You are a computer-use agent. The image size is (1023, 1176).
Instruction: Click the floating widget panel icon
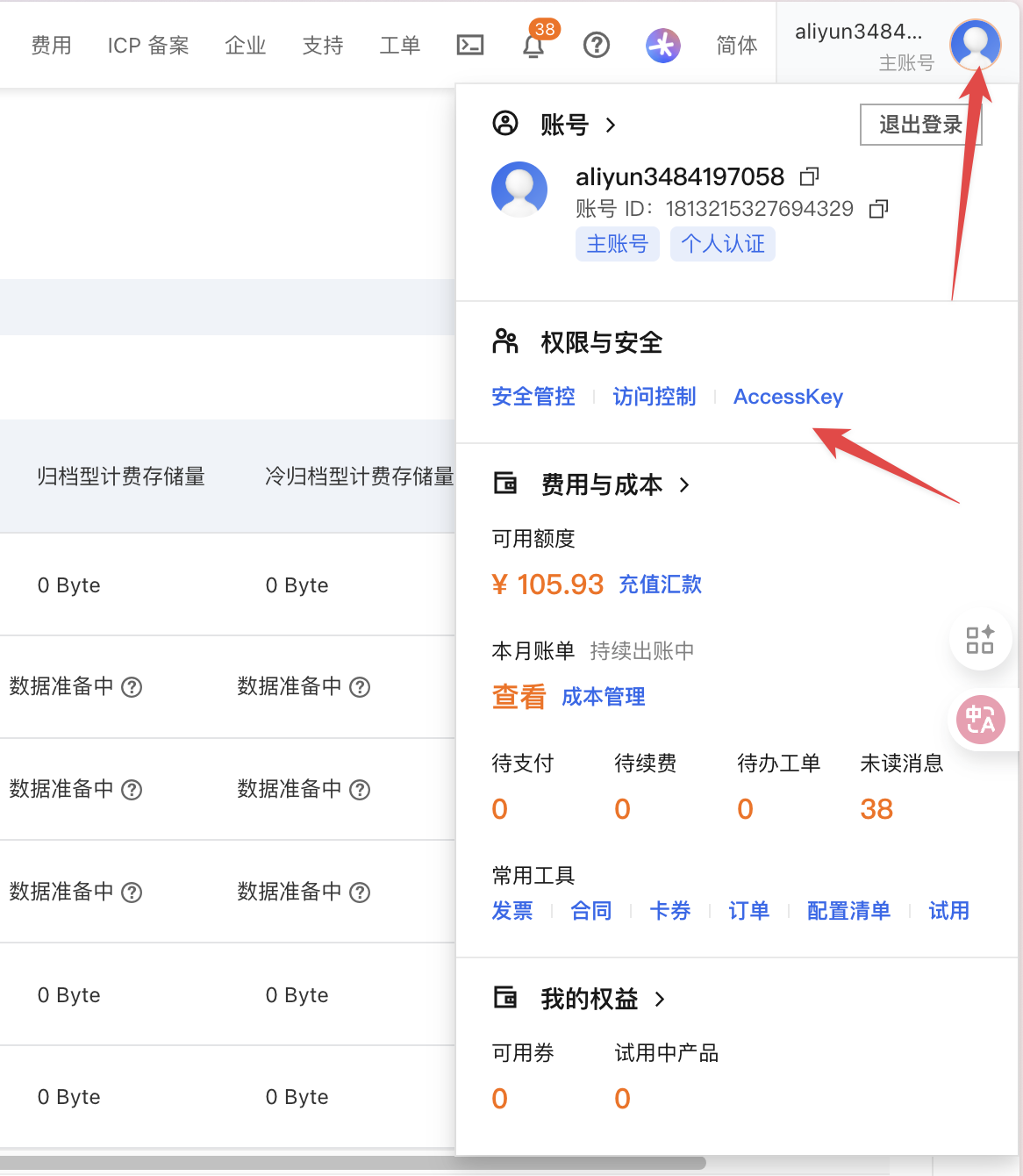[981, 640]
